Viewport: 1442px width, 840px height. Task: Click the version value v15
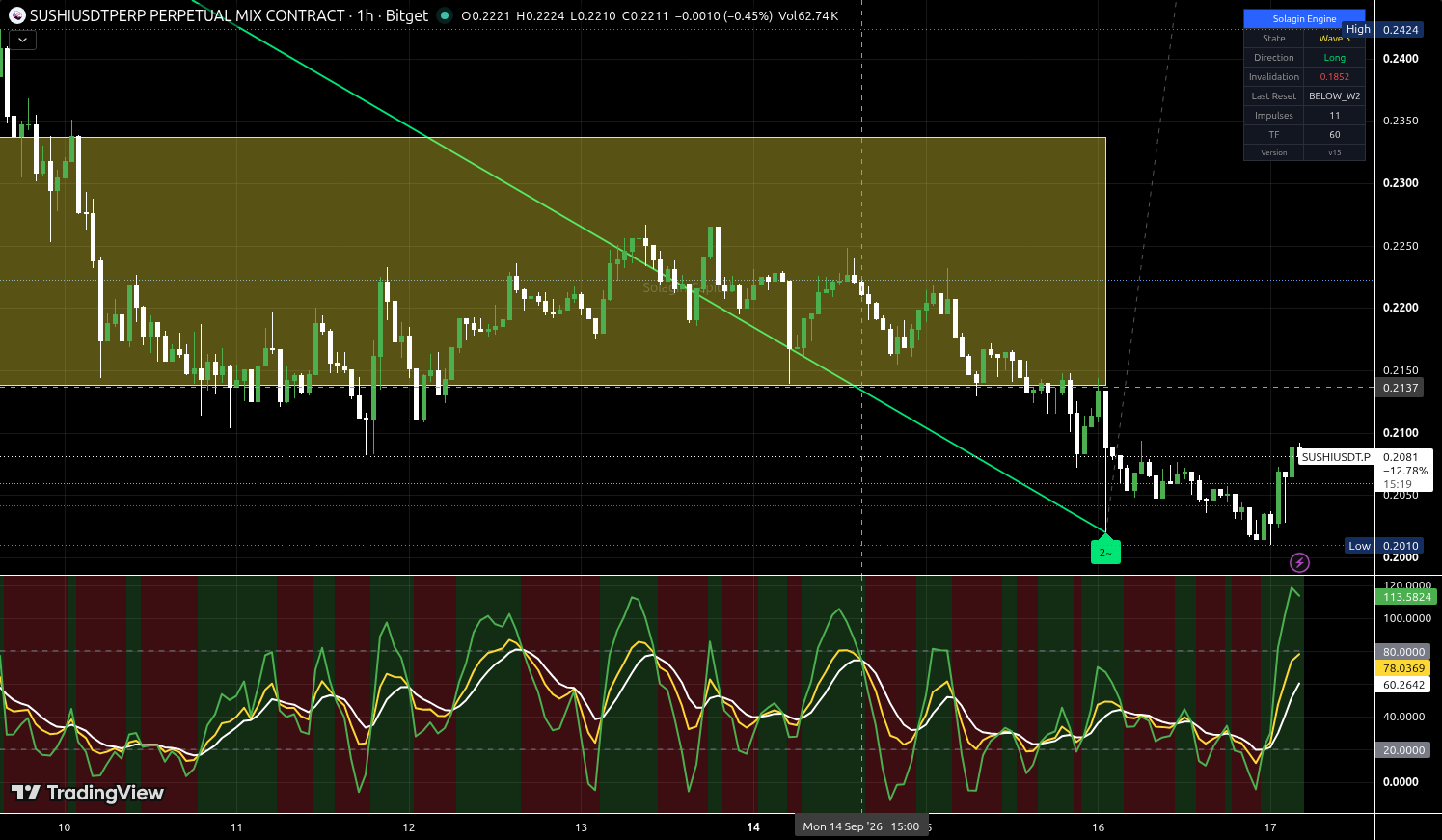(x=1335, y=152)
